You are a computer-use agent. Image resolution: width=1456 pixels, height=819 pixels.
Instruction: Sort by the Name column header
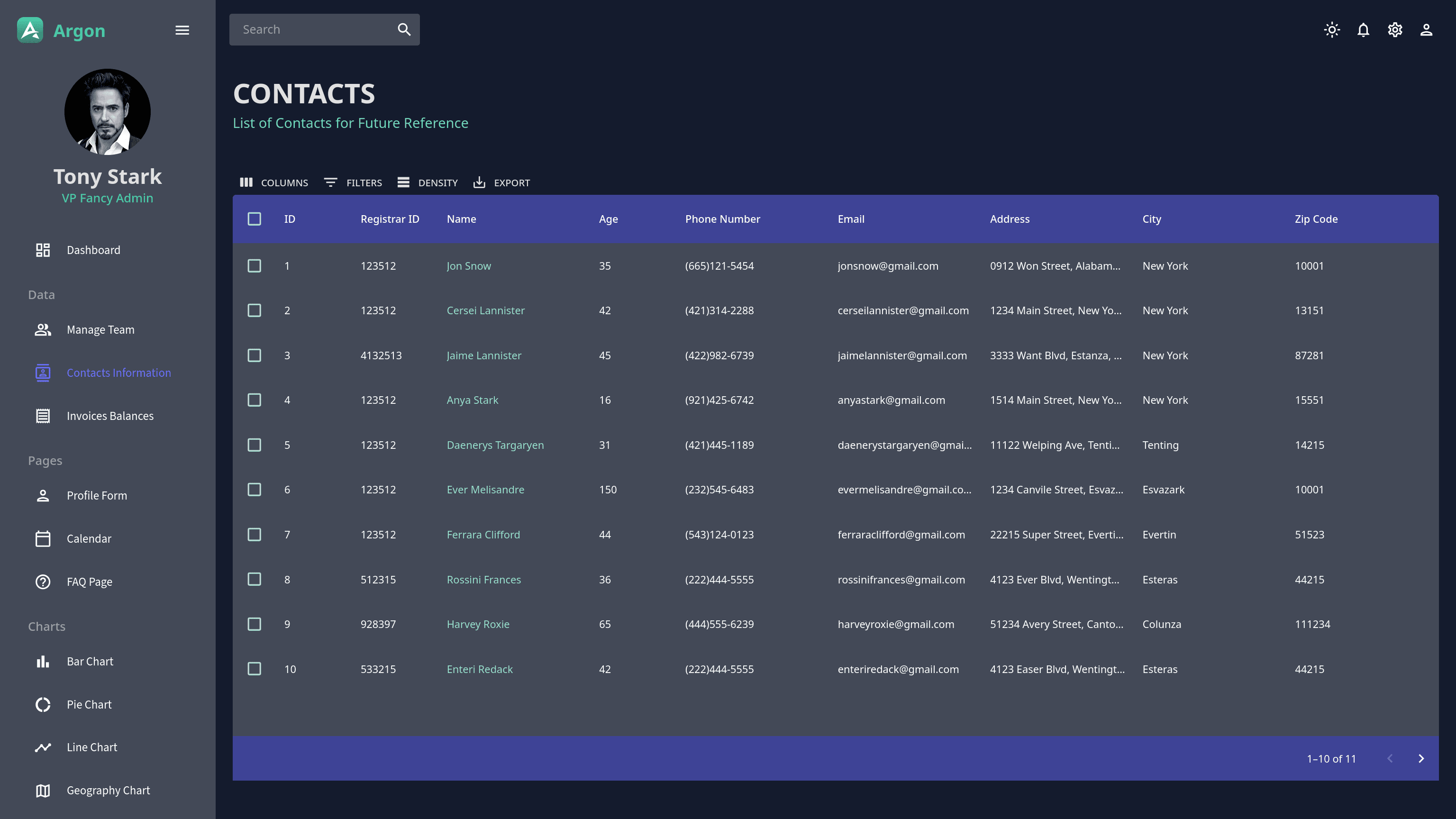pos(461,219)
